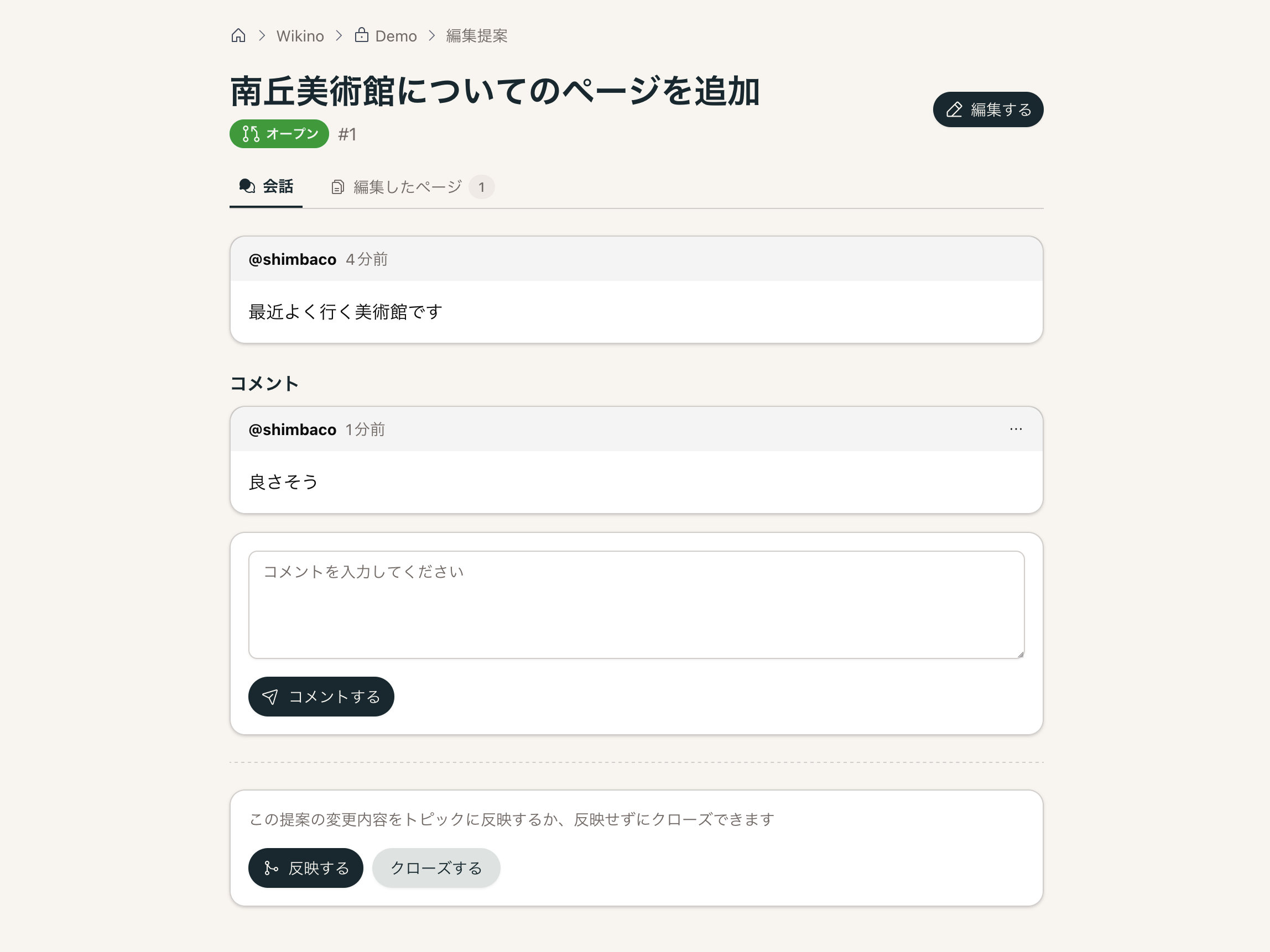The image size is (1270, 952).
Task: Click the lock icon beside Demo
Action: (361, 35)
